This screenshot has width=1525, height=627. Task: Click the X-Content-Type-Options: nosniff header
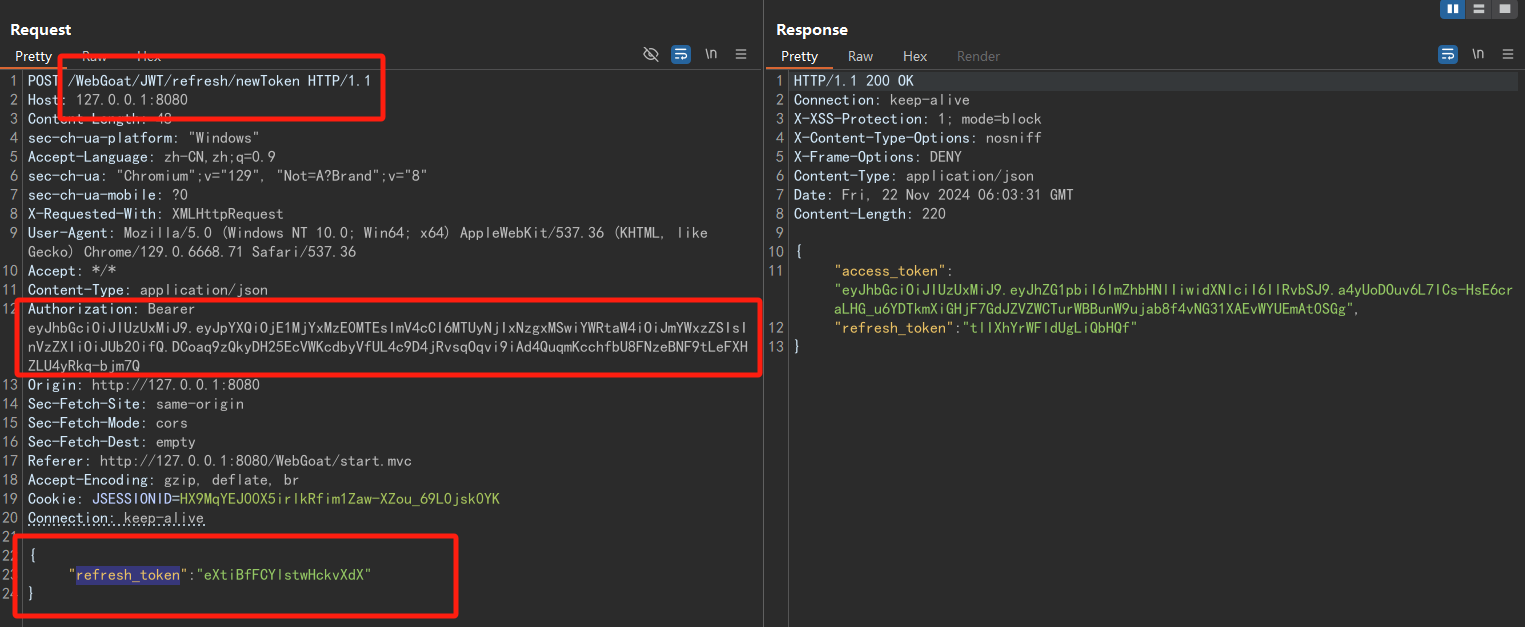[917, 138]
